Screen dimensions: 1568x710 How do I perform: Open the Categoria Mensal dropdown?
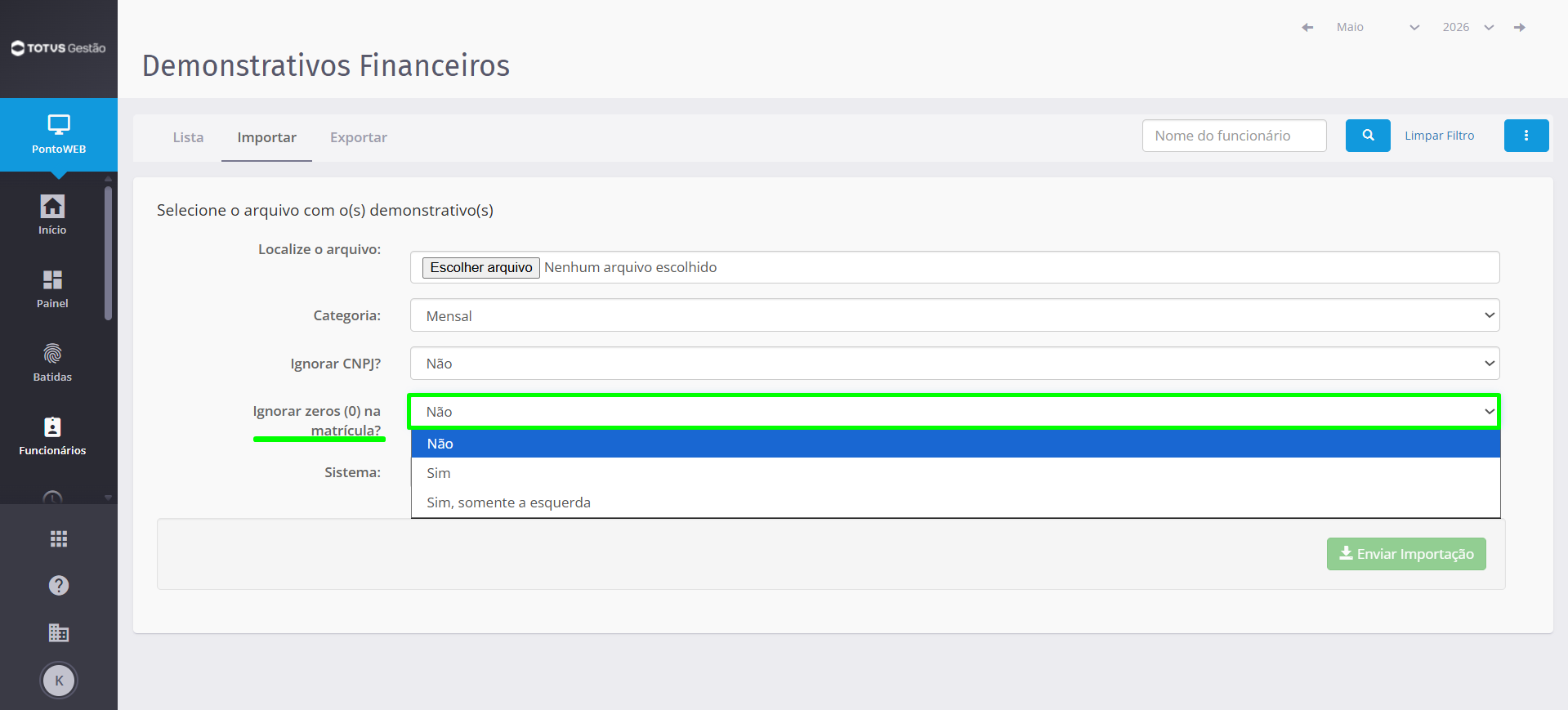coord(954,315)
